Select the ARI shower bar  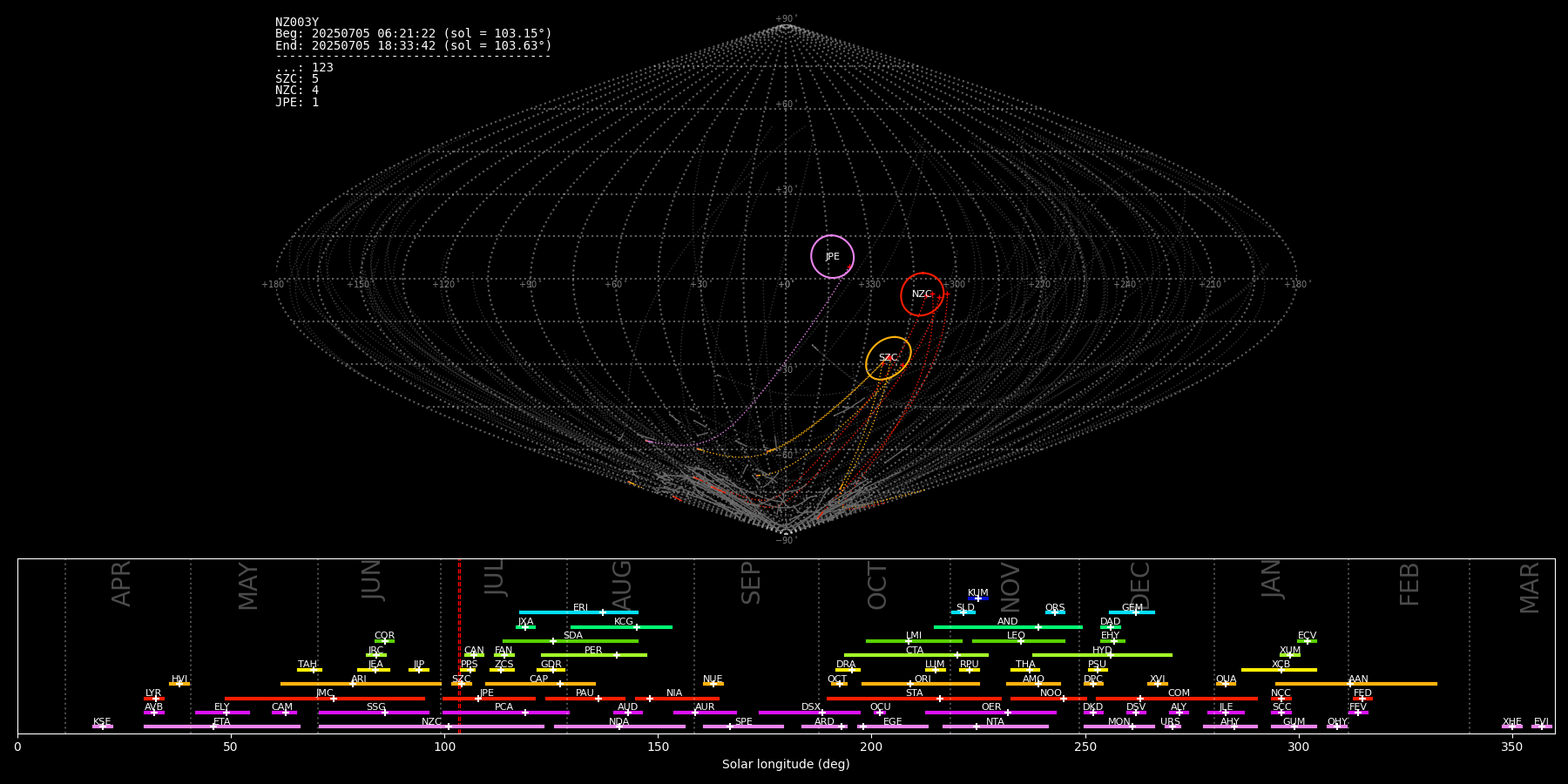(x=361, y=684)
